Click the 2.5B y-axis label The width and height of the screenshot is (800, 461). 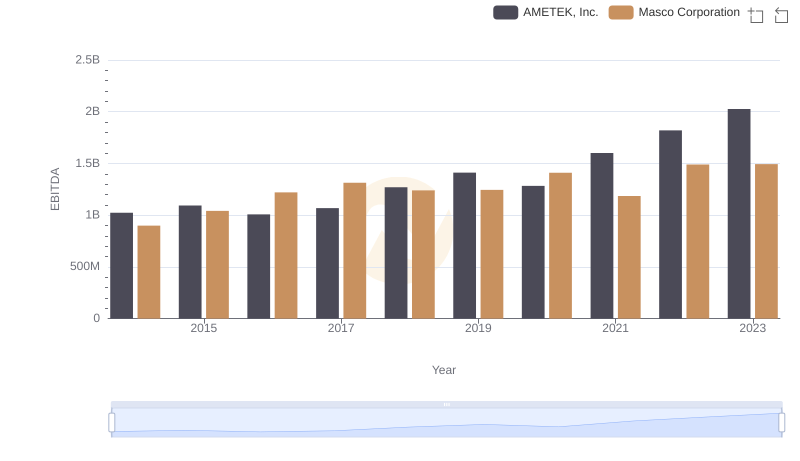click(87, 60)
